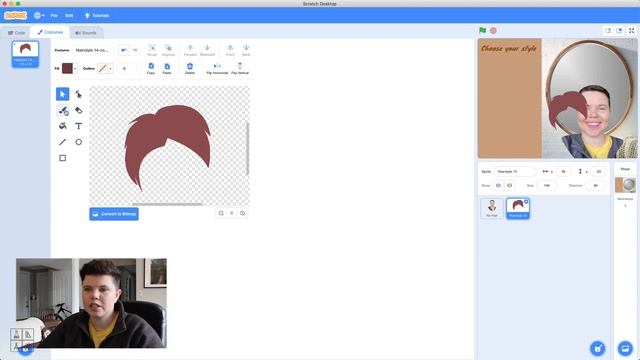
Task: Edit the sprite y position field
Action: tap(598, 171)
